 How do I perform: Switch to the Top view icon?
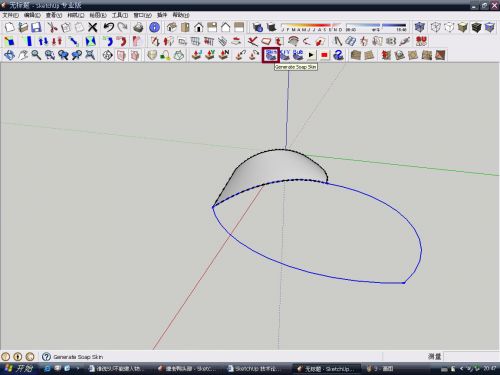click(185, 27)
